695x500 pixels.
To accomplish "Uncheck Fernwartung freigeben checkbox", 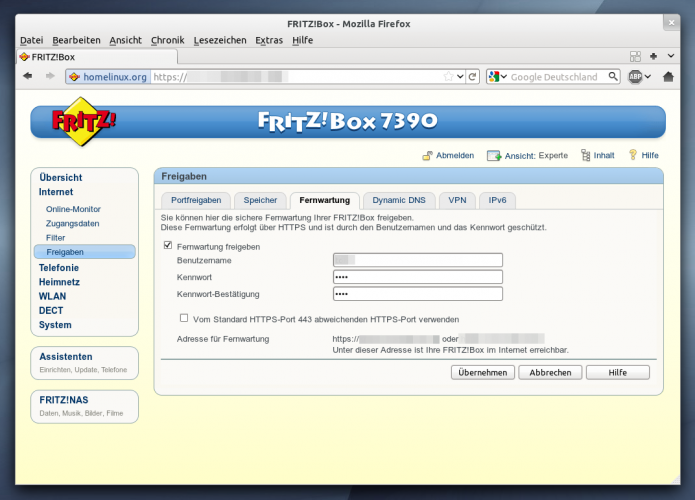I will (x=168, y=245).
